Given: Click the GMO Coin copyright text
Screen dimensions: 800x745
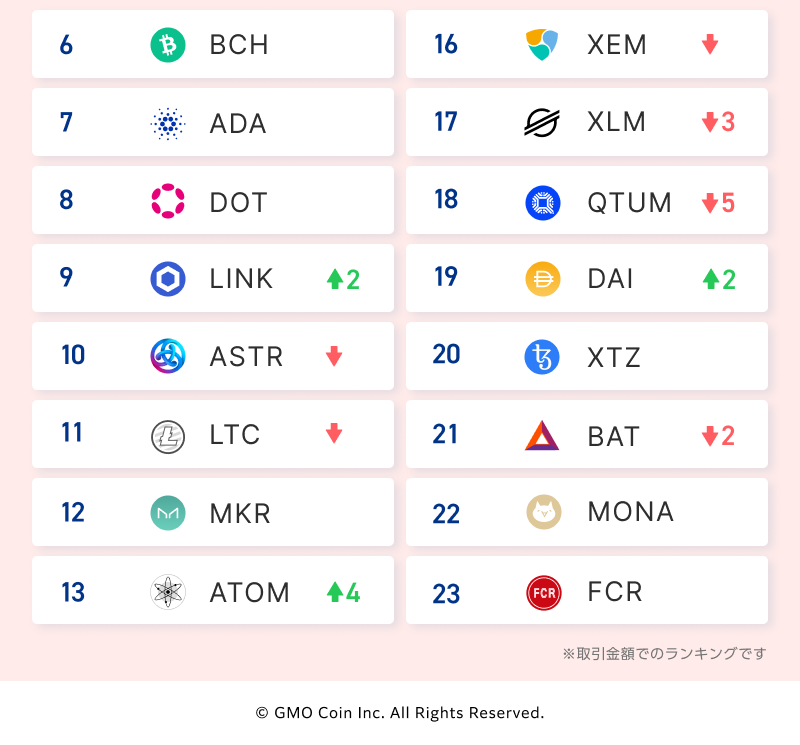Looking at the screenshot, I should tap(400, 713).
